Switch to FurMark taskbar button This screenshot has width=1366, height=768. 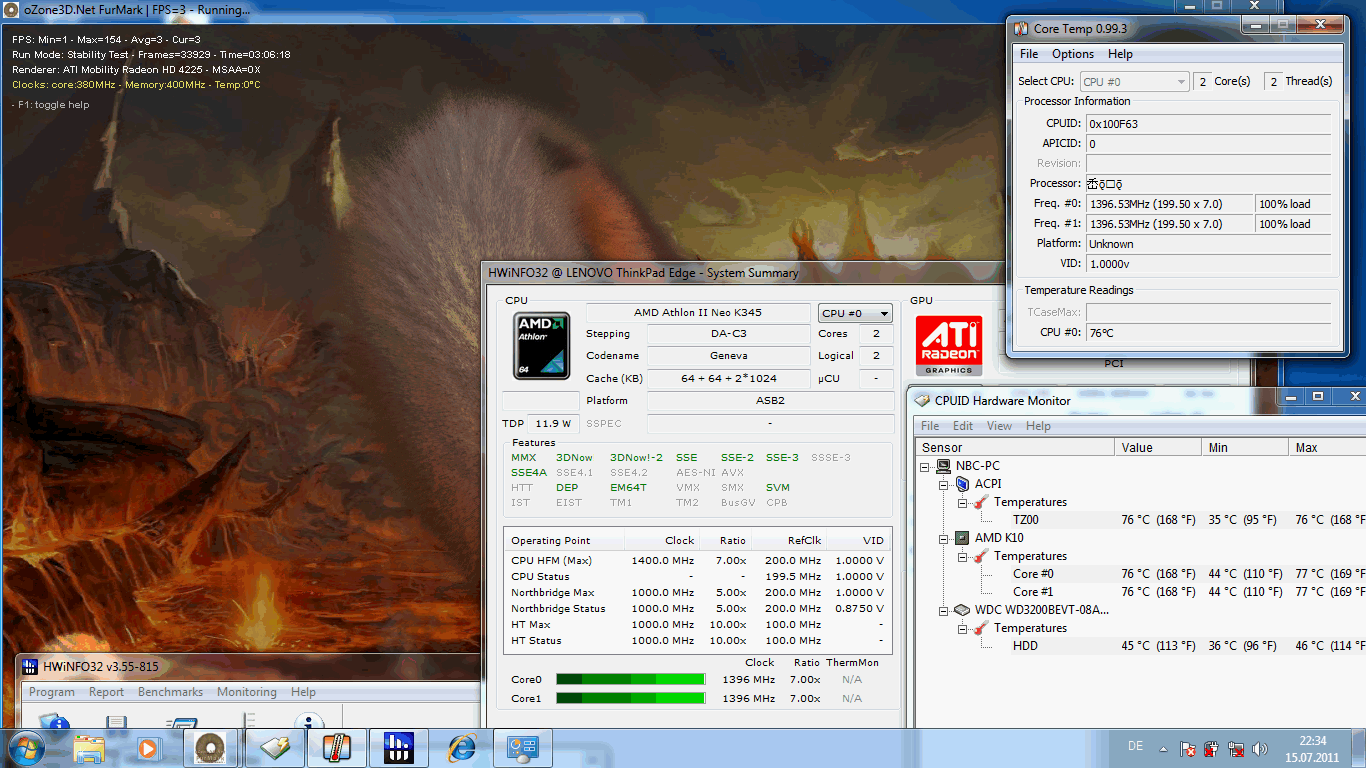click(x=211, y=747)
